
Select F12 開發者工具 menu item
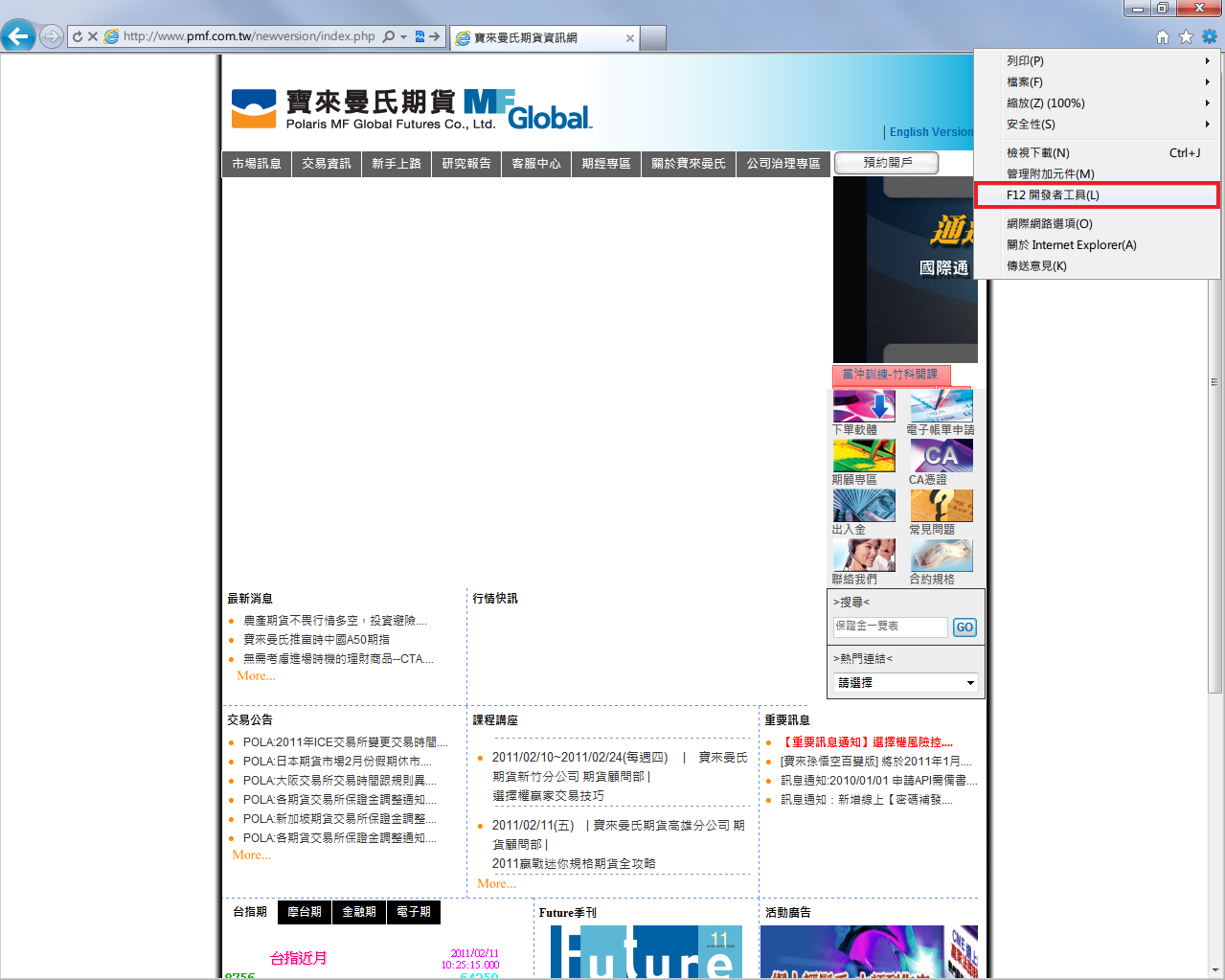click(x=1097, y=194)
